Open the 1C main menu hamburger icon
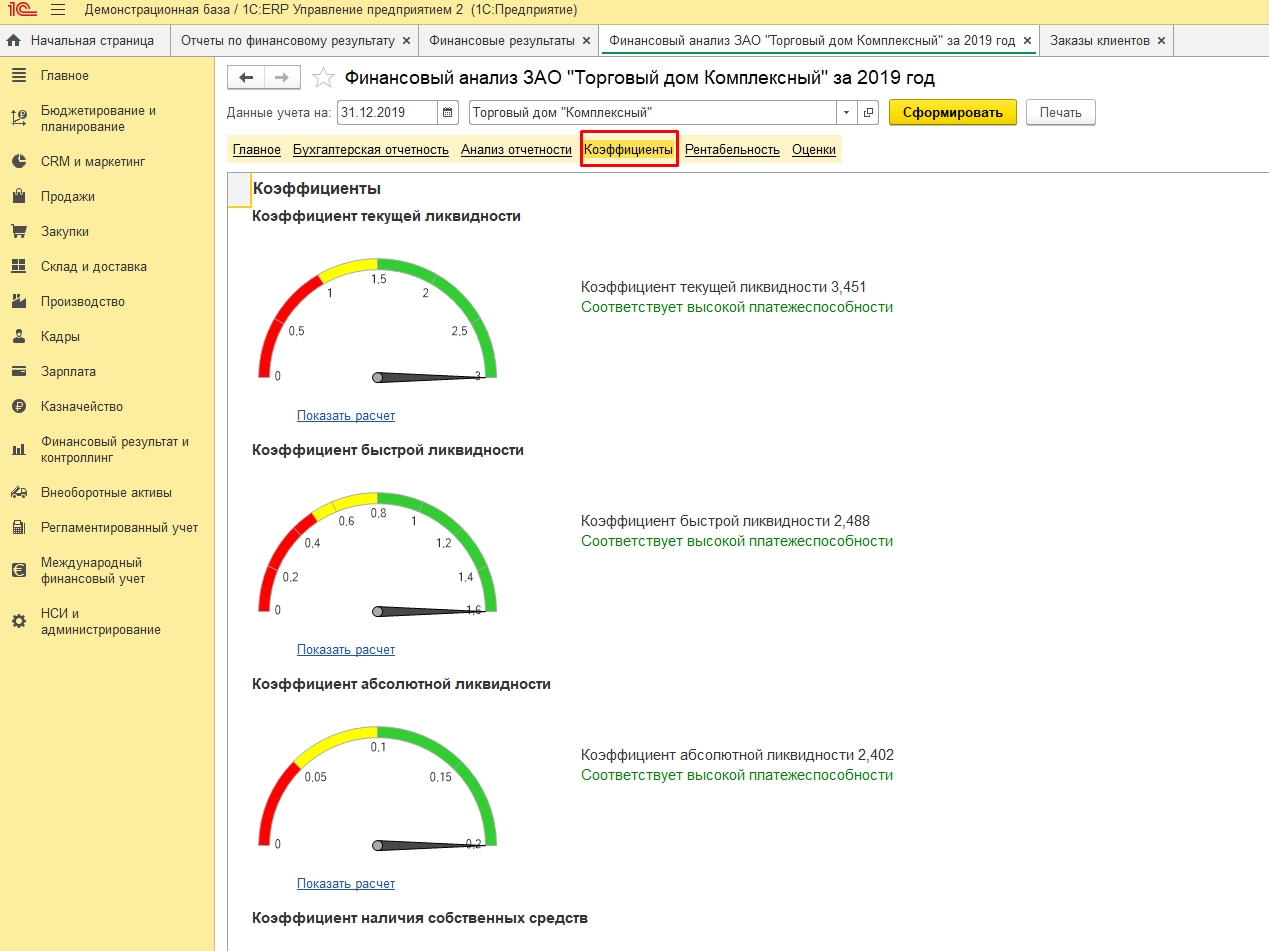 57,10
